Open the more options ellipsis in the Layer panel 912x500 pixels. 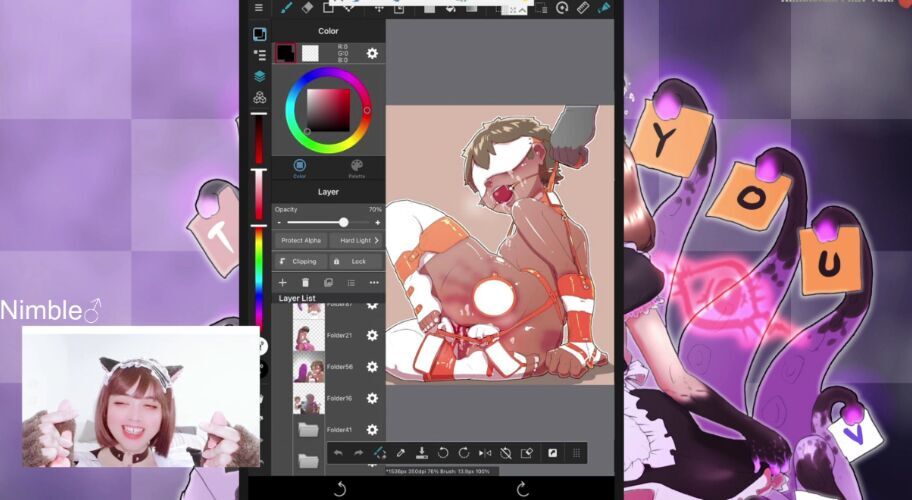(374, 283)
